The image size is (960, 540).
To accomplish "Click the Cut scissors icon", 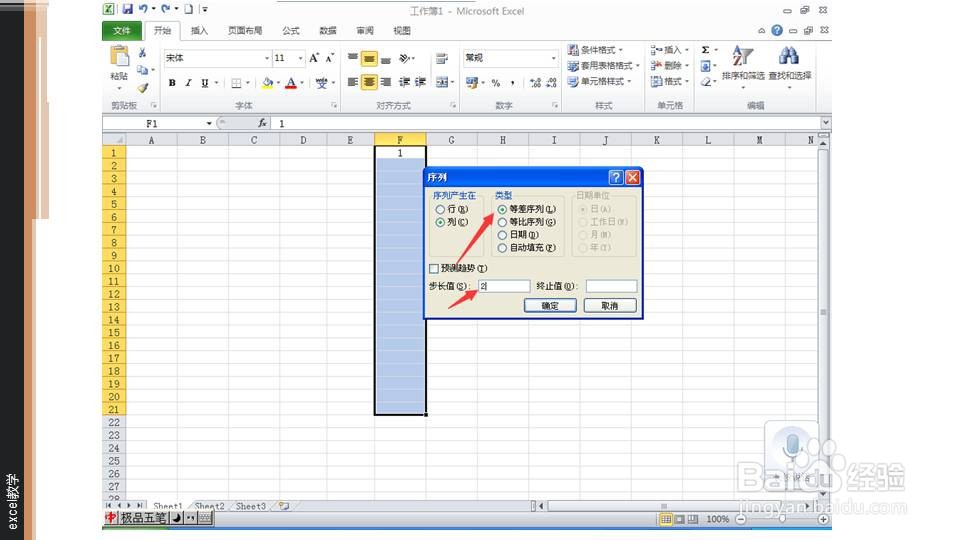I will coord(142,53).
